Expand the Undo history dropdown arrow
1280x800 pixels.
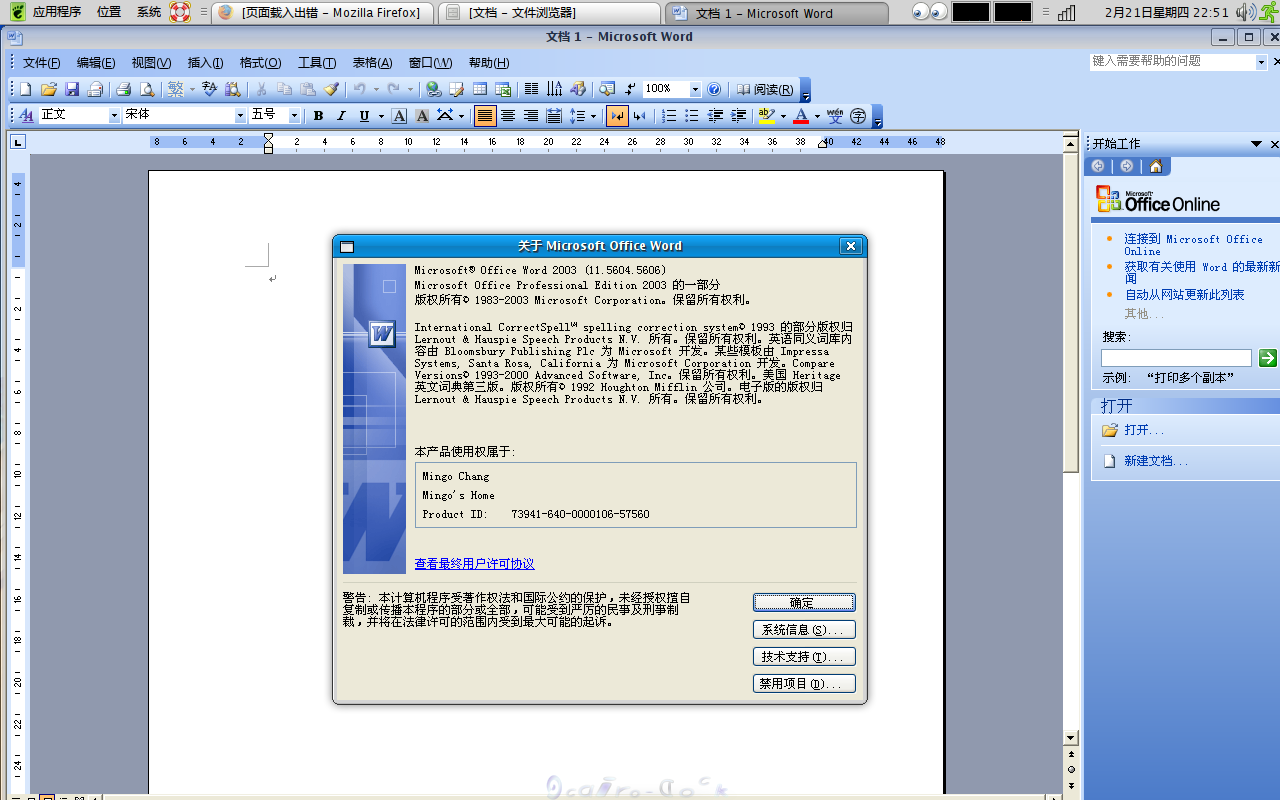pos(376,89)
